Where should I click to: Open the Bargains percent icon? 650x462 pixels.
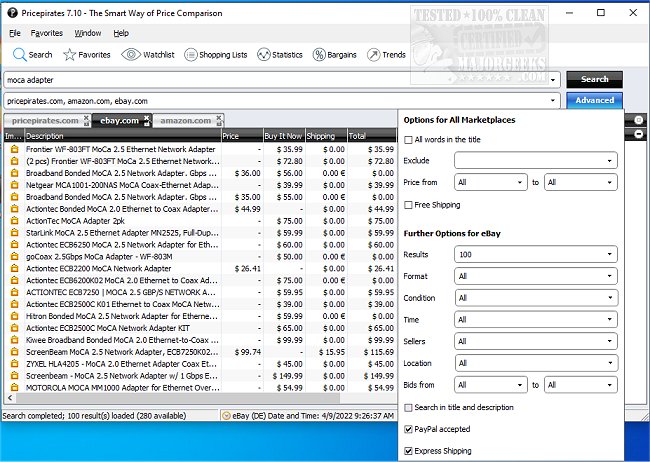coord(334,55)
